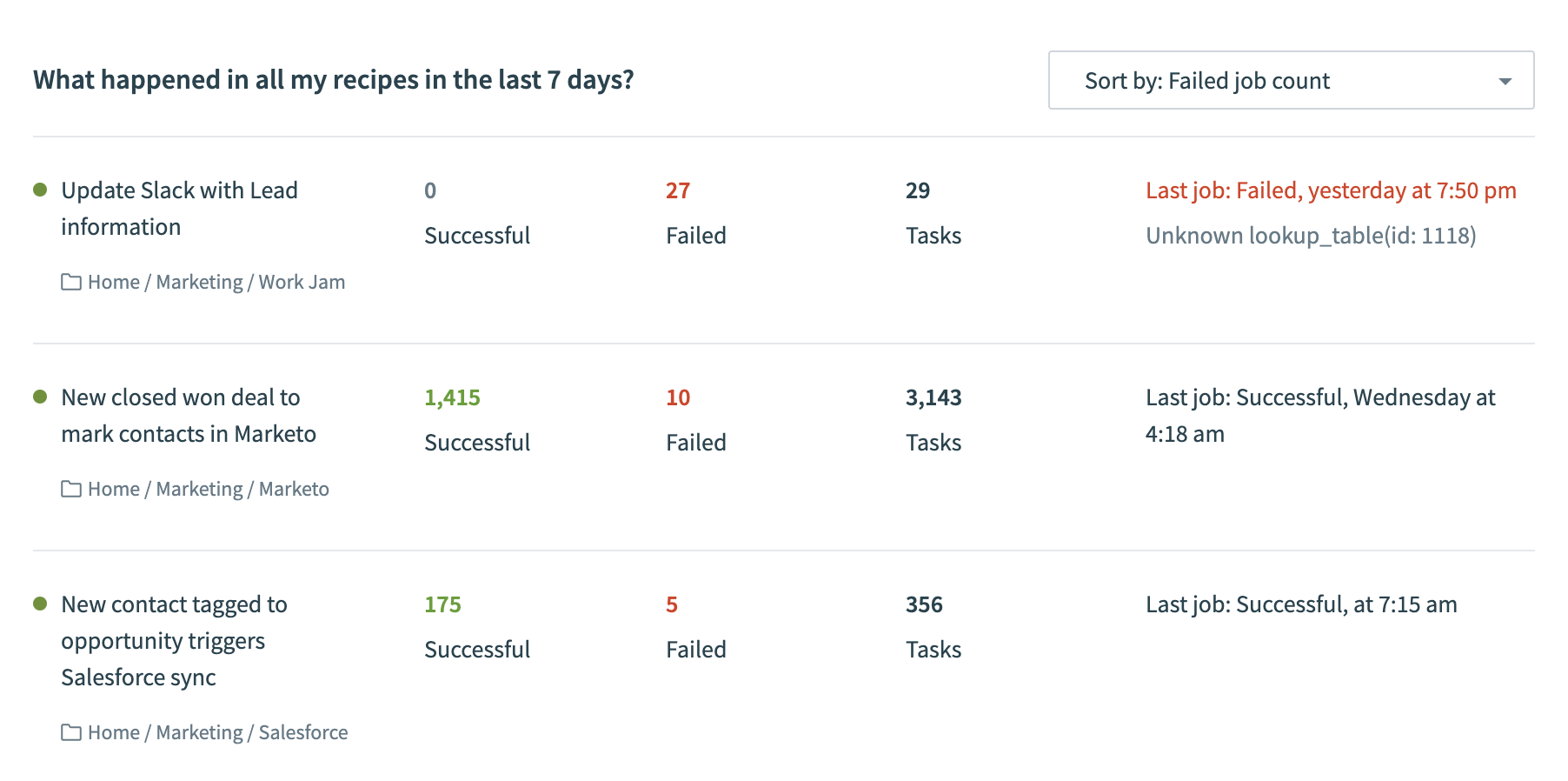The width and height of the screenshot is (1568, 781).
Task: Click the green status dot for closed won deal recipe
Action: pyautogui.click(x=40, y=397)
